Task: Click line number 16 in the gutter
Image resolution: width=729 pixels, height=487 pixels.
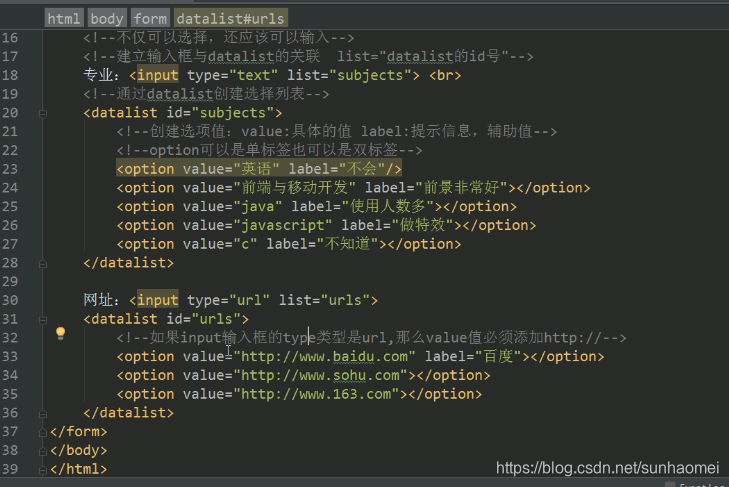Action: pos(10,38)
